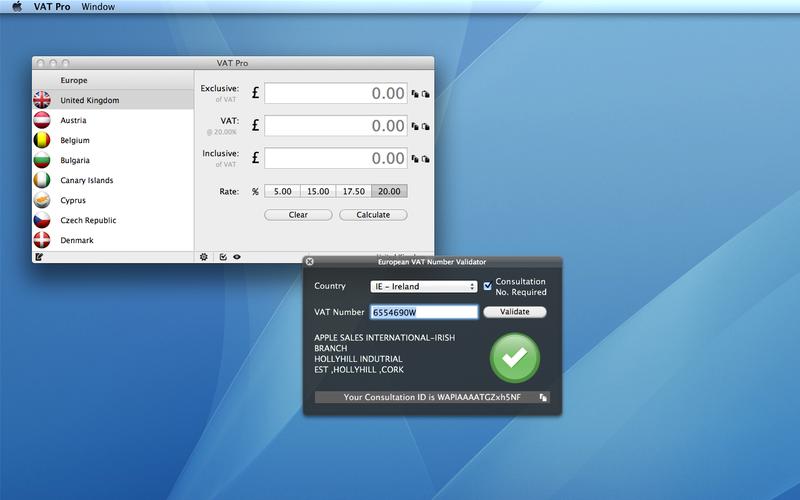
Task: Click the Consultation ID text WAPIAAAATGZxhSNF
Action: click(478, 397)
